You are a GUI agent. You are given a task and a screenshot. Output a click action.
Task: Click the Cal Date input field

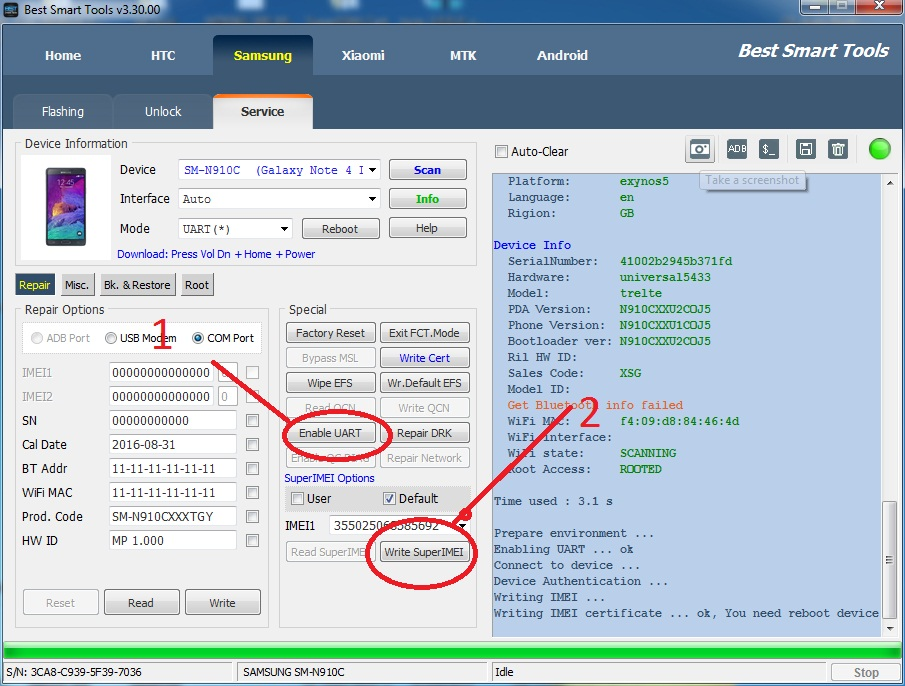173,444
